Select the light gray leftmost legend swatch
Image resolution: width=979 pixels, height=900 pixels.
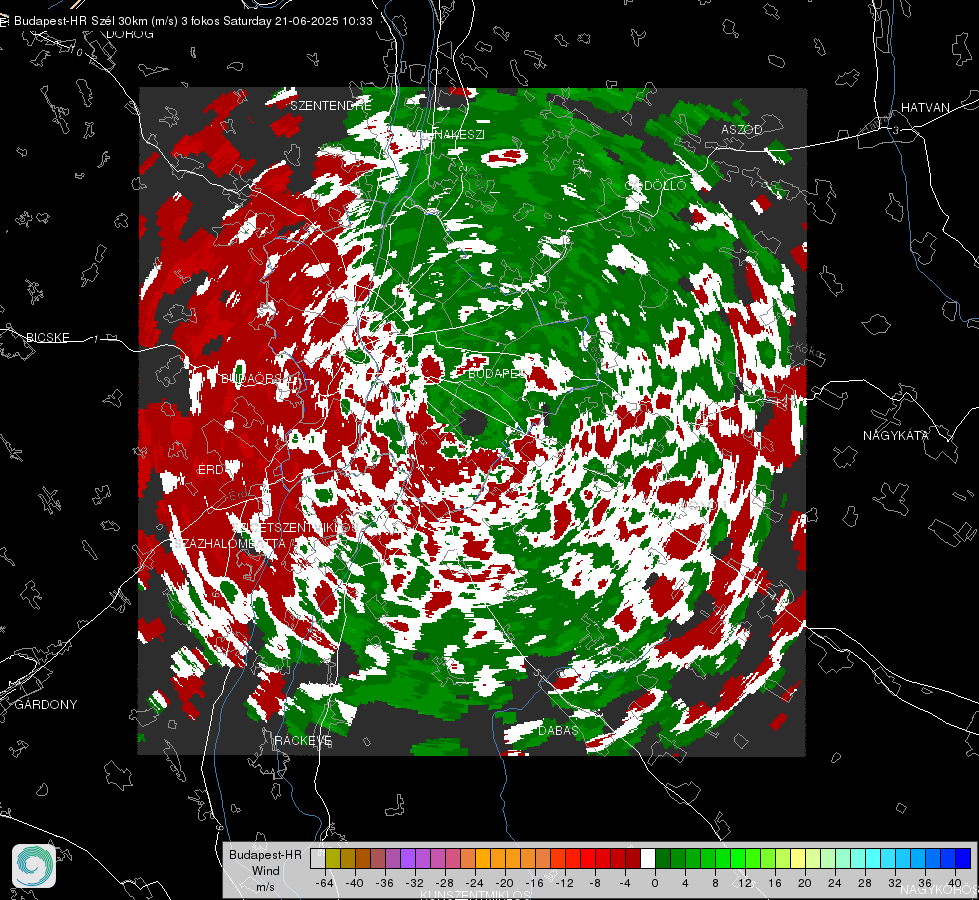318,858
